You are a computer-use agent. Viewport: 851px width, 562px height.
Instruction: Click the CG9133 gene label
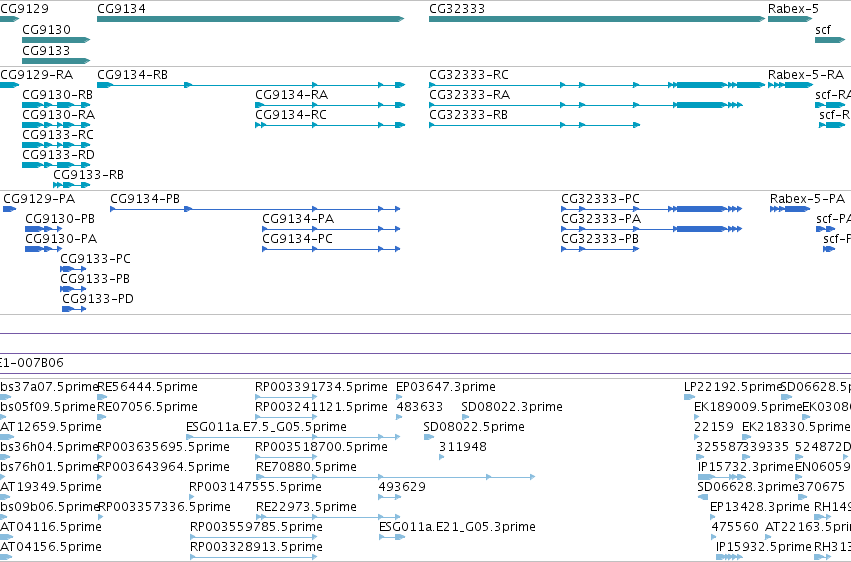47,50
